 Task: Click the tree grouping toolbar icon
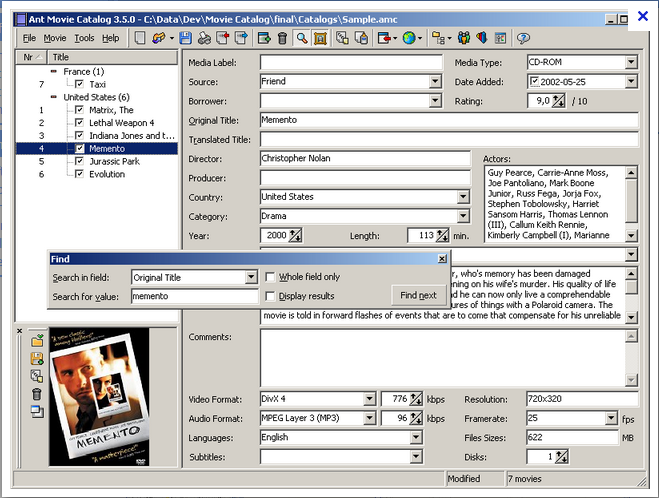tap(438, 38)
